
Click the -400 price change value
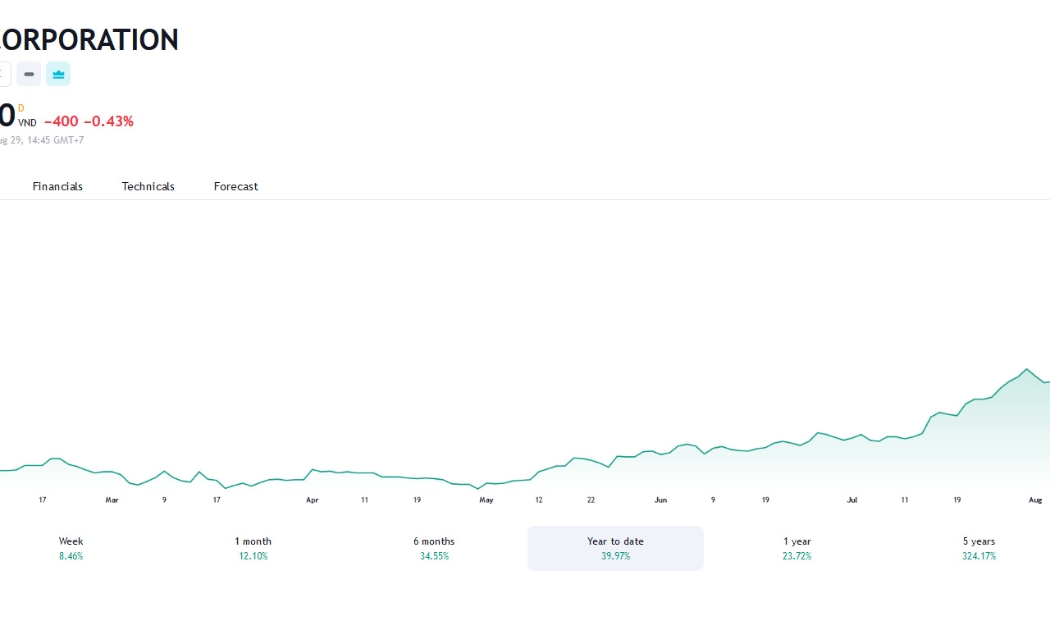(x=61, y=121)
